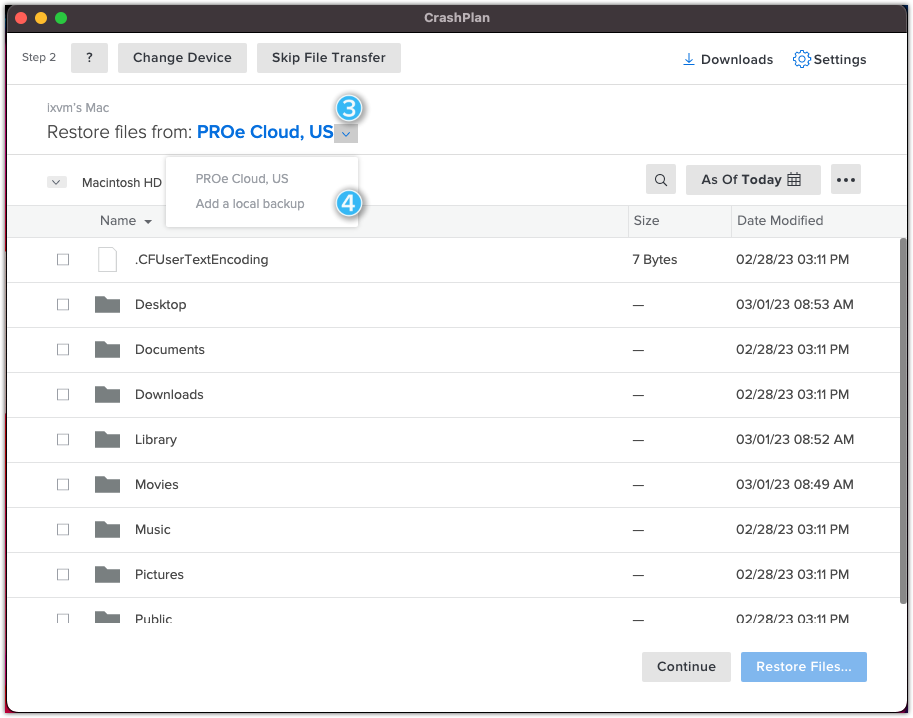Select the Desktop folder checkbox
913x718 pixels.
pyautogui.click(x=63, y=305)
